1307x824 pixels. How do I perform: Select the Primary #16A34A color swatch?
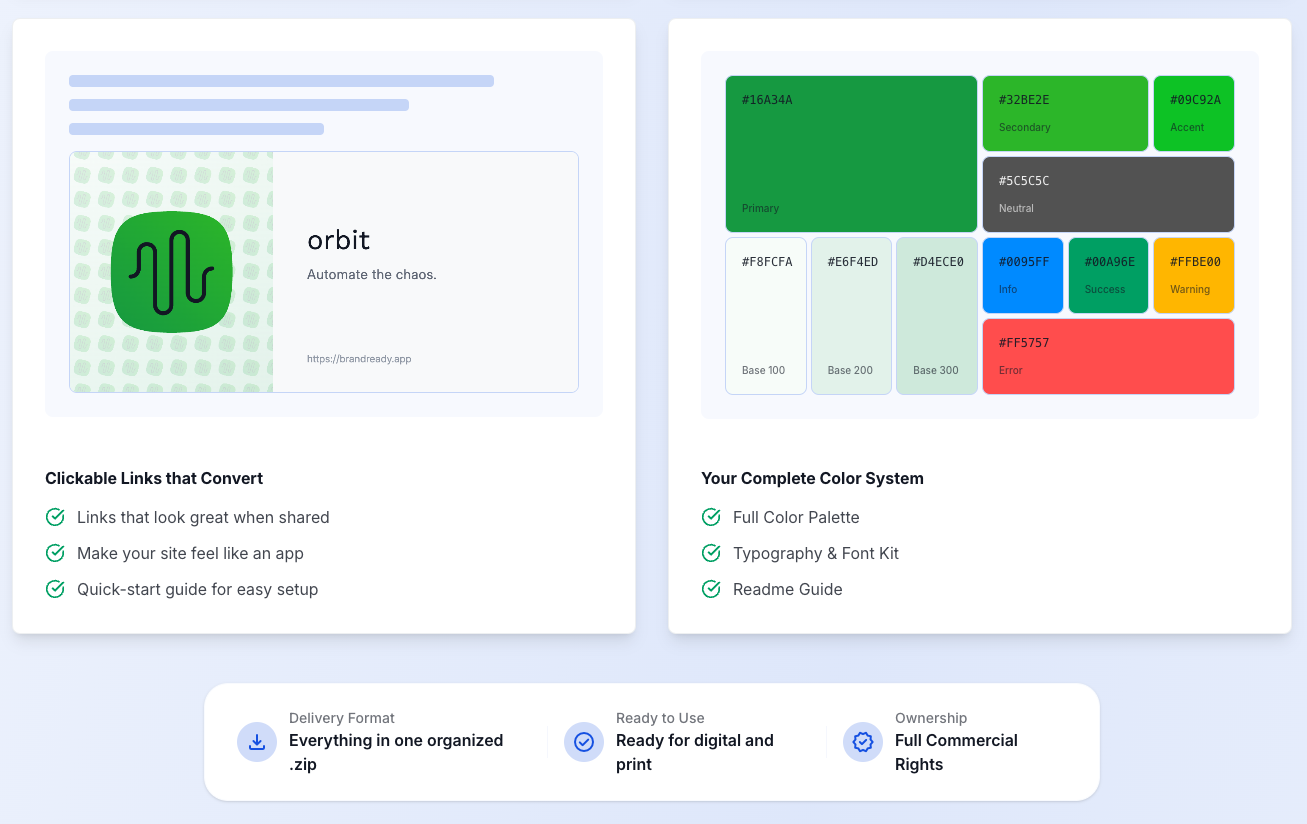[x=851, y=154]
